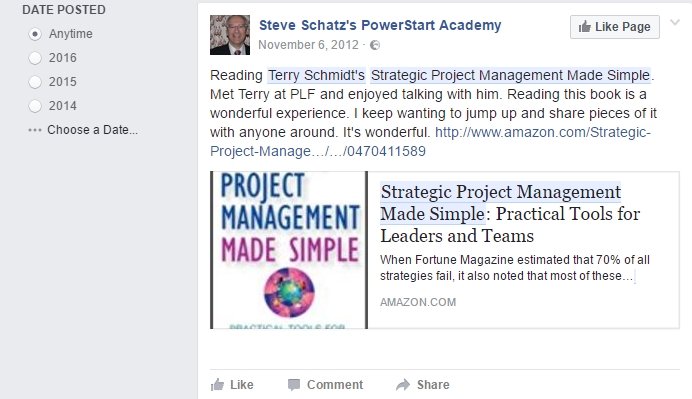Screen dimensions: 692x399
Task: Click the Comment speech bubble icon
Action: (293, 385)
